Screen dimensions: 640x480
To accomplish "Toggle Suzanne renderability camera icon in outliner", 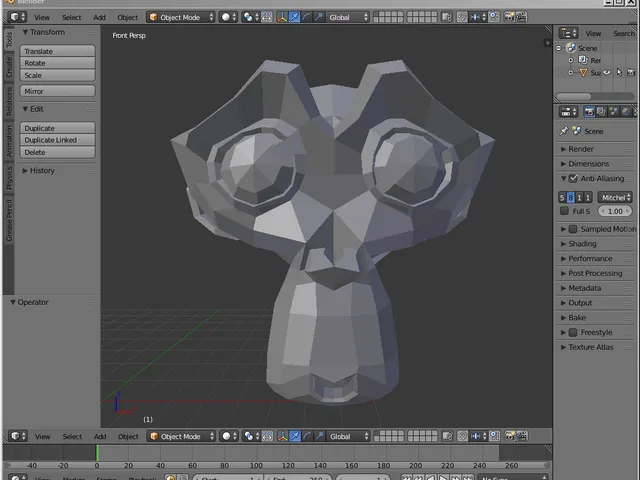I will tap(631, 73).
